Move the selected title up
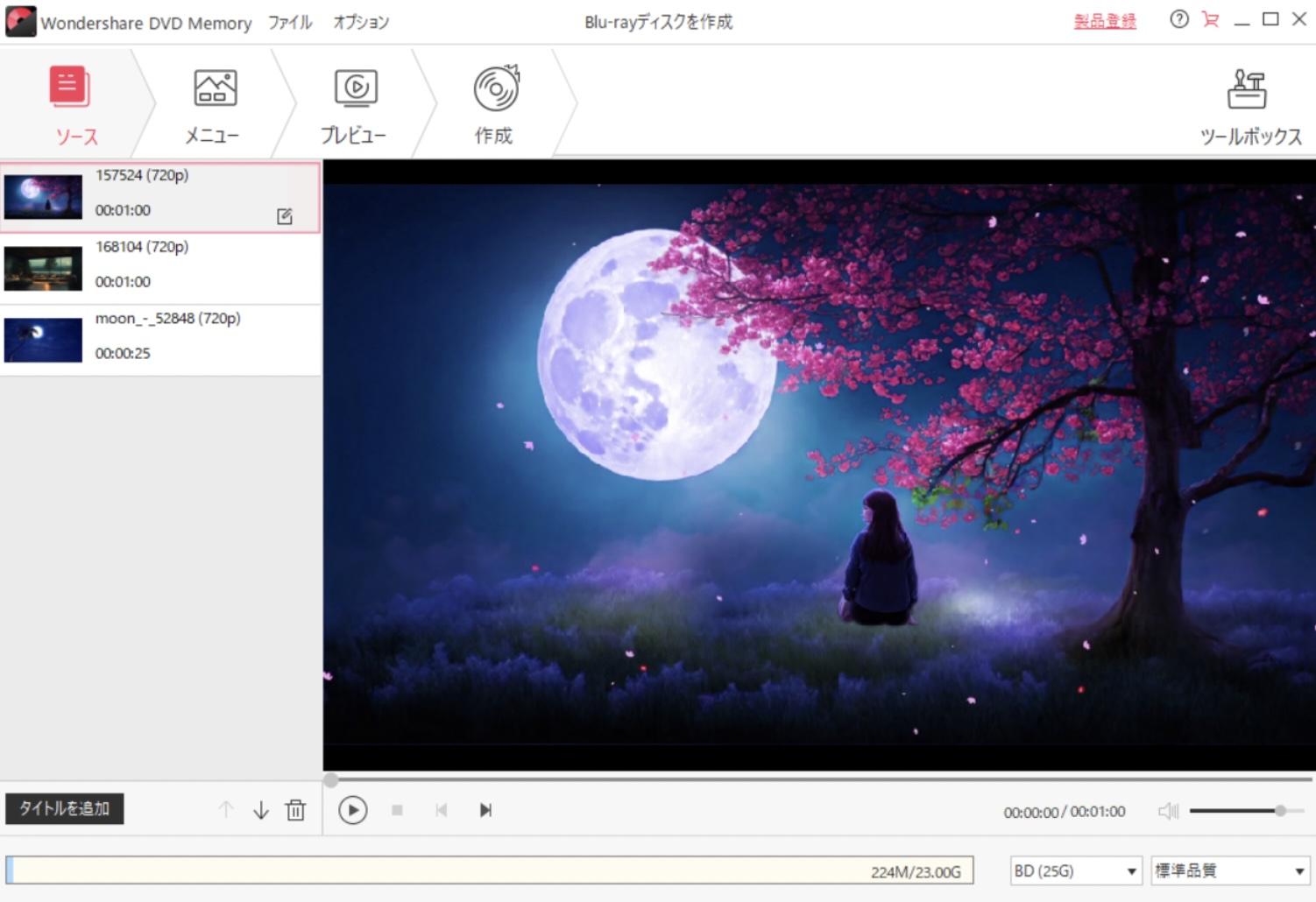The height and width of the screenshot is (902, 1316). 226,810
